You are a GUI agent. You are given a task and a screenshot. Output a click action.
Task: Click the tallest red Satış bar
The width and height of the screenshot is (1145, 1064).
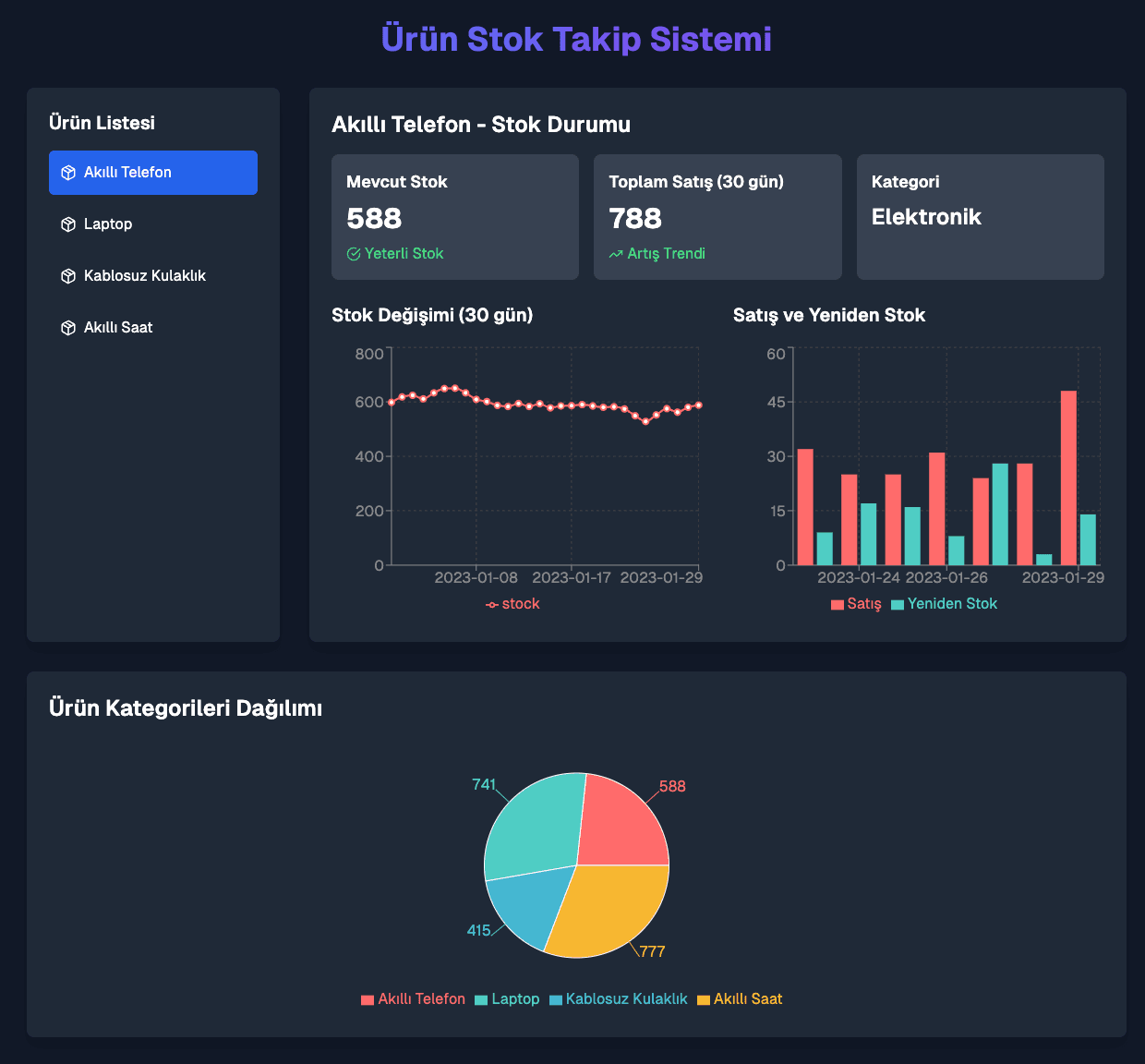1068,478
